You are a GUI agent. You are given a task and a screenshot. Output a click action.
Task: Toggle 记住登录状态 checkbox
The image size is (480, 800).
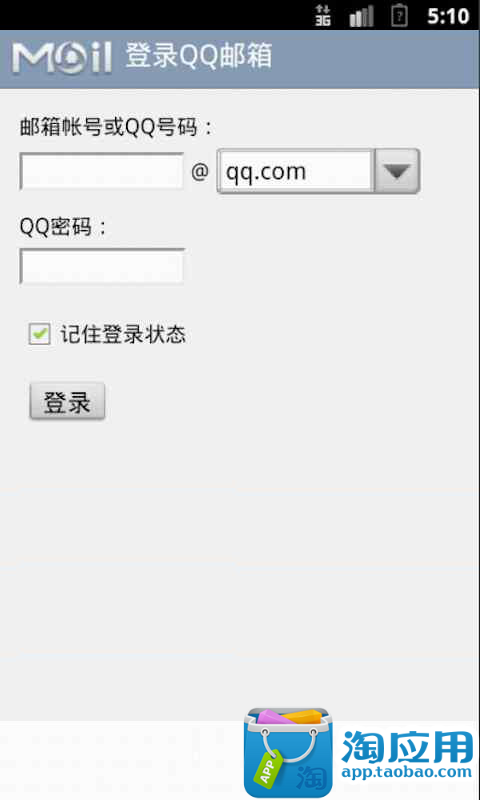(x=39, y=334)
